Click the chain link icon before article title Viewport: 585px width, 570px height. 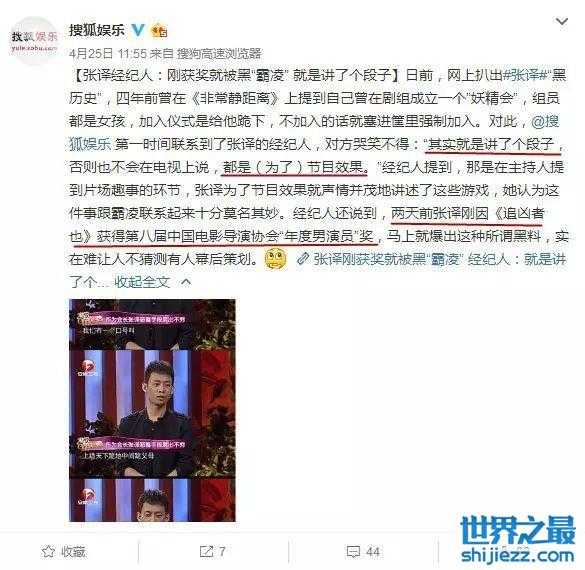point(303,259)
